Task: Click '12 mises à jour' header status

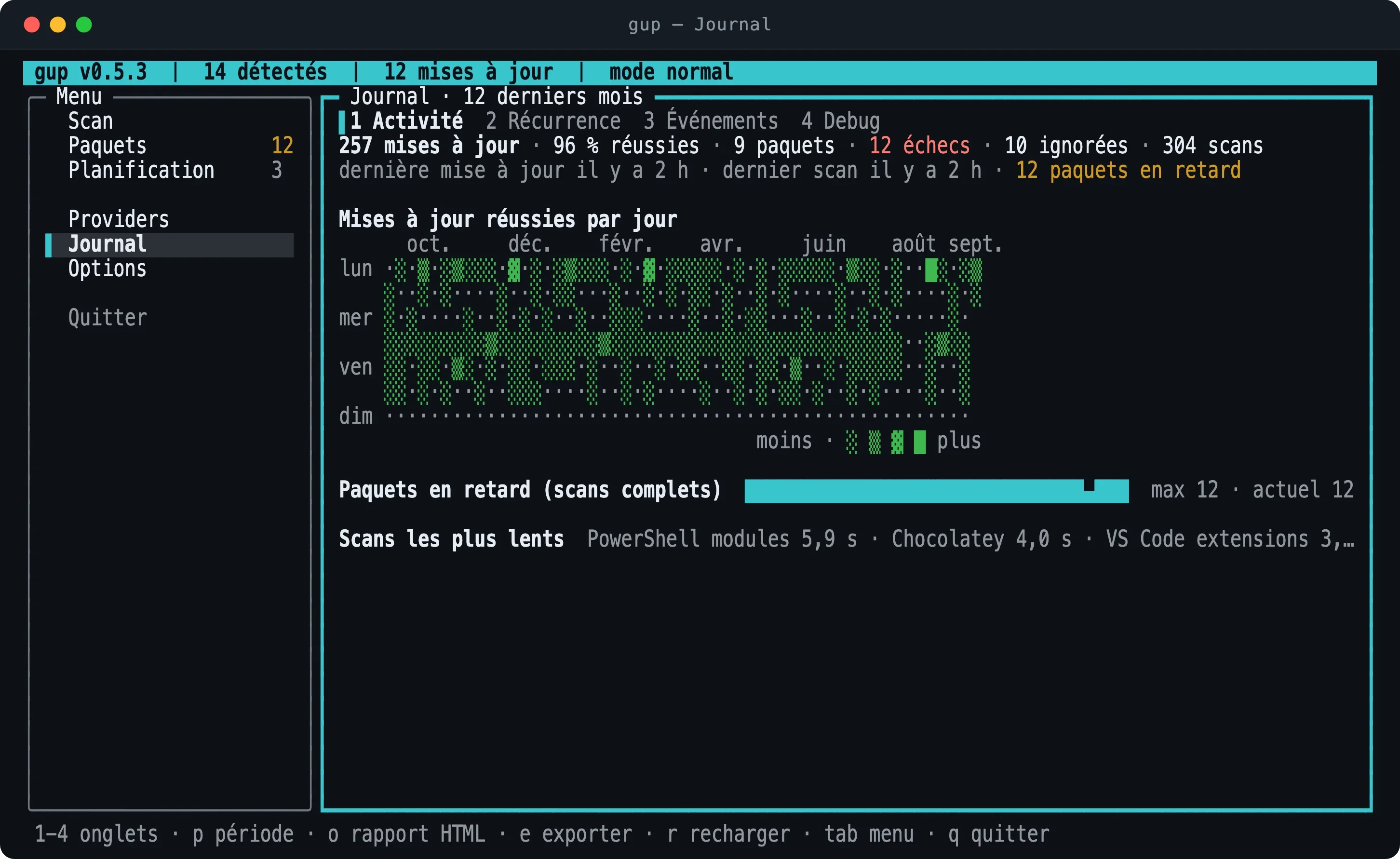Action: pos(469,72)
